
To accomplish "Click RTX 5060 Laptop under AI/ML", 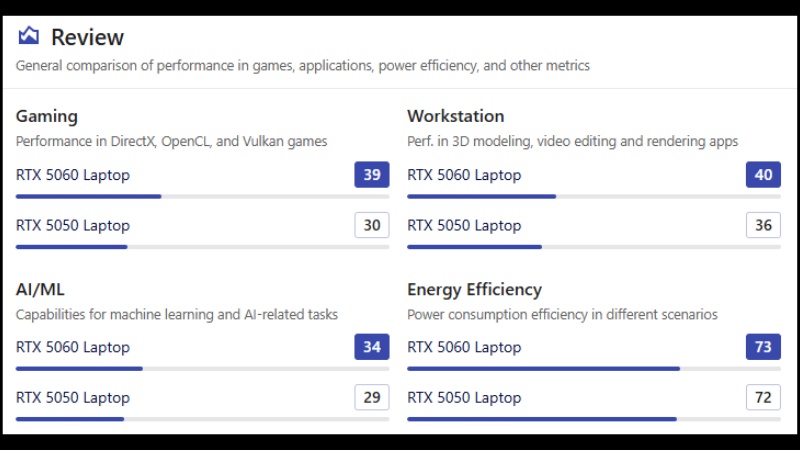I will pyautogui.click(x=73, y=347).
